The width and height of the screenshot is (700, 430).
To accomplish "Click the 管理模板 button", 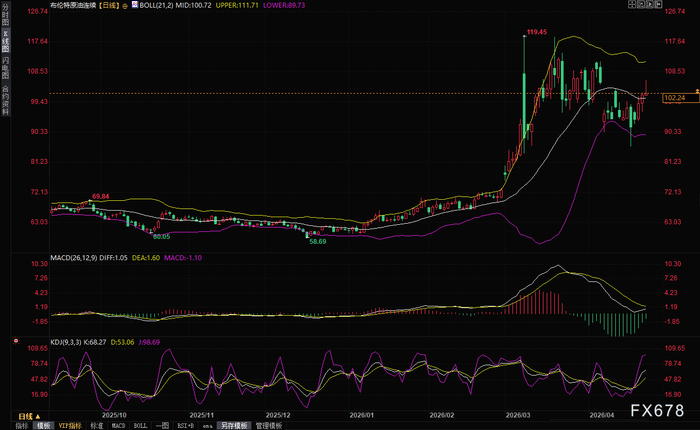I will pyautogui.click(x=269, y=426).
